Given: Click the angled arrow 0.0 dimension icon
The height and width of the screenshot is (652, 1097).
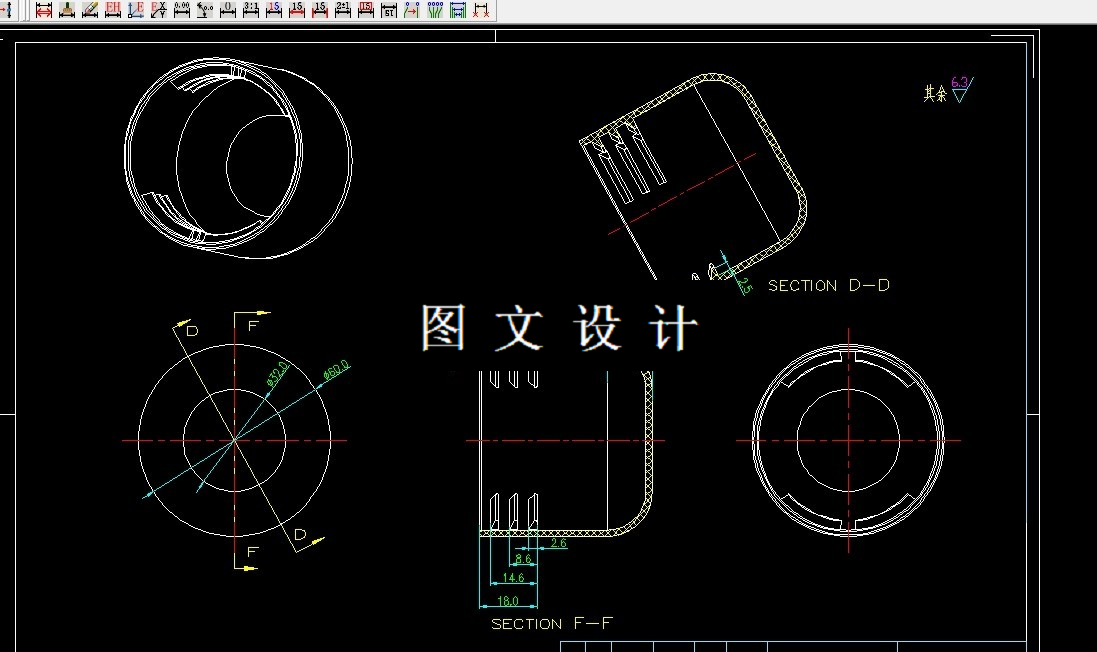Looking at the screenshot, I should tap(205, 10).
